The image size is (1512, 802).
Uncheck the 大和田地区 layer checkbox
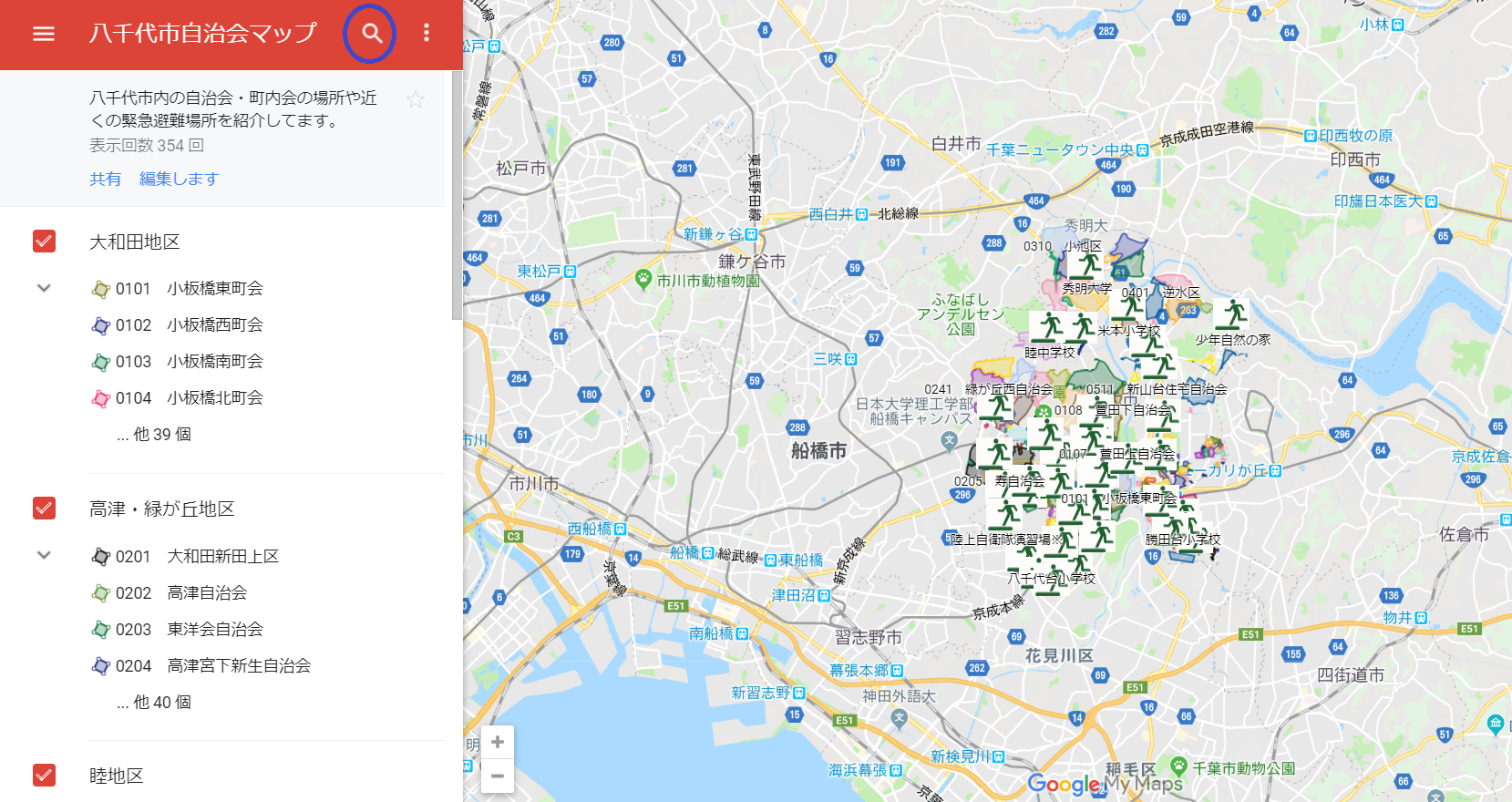click(44, 242)
